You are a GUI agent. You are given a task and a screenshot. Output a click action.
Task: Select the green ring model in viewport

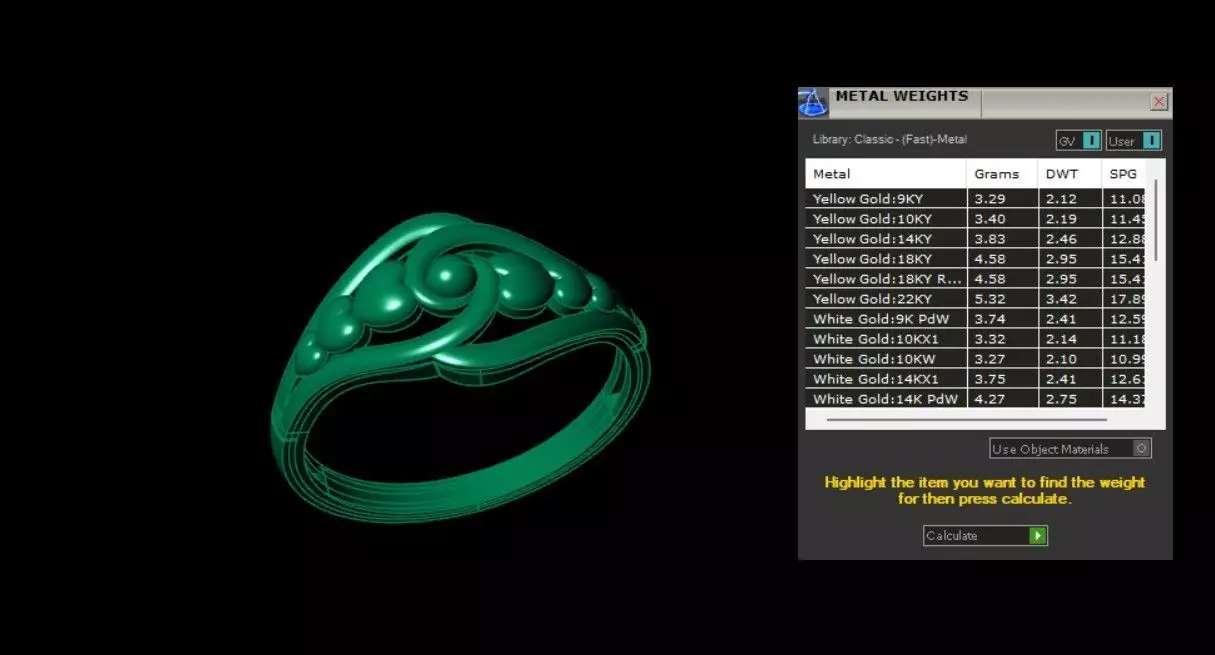(x=459, y=367)
